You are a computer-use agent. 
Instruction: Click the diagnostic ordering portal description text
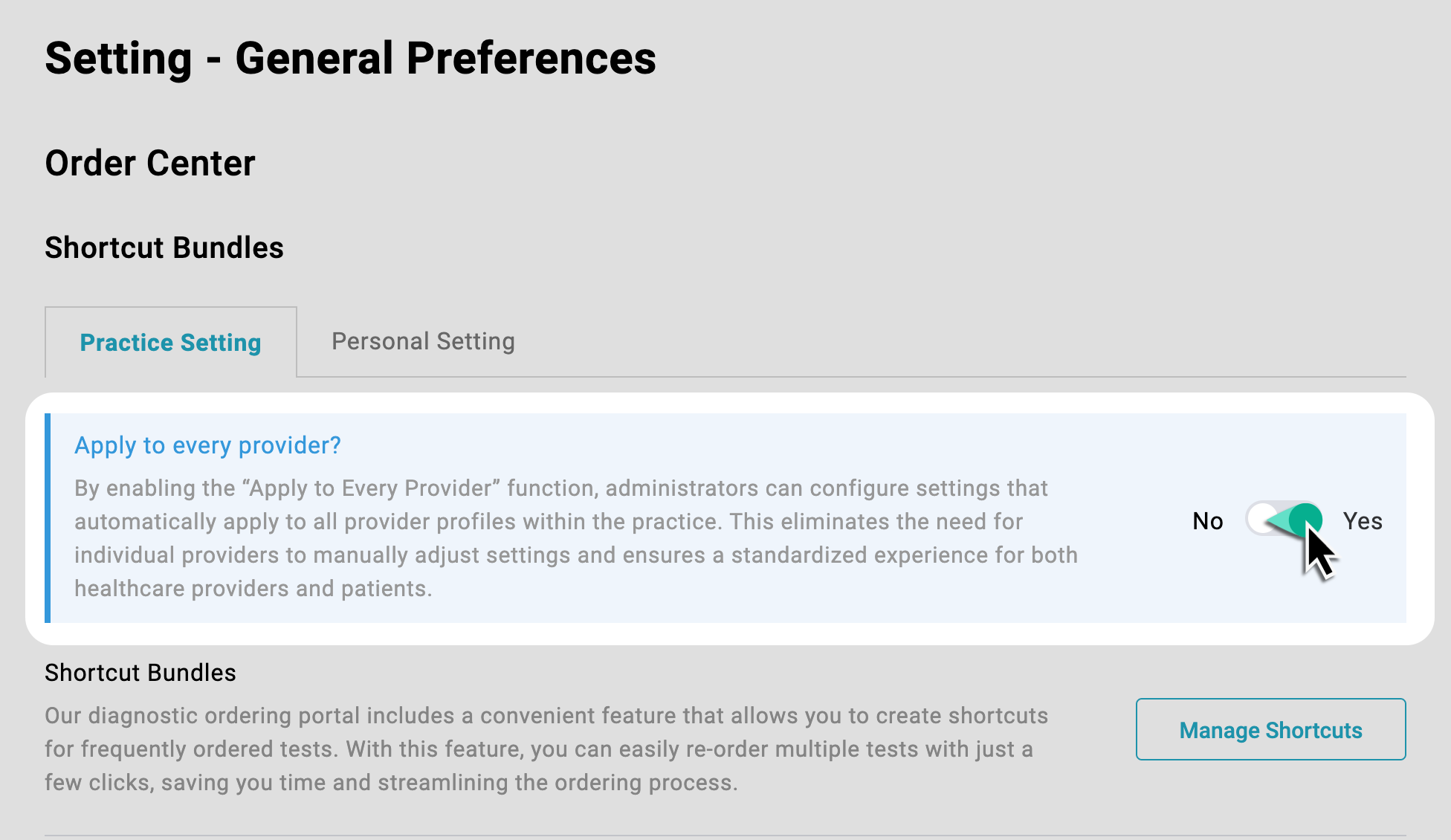(546, 749)
